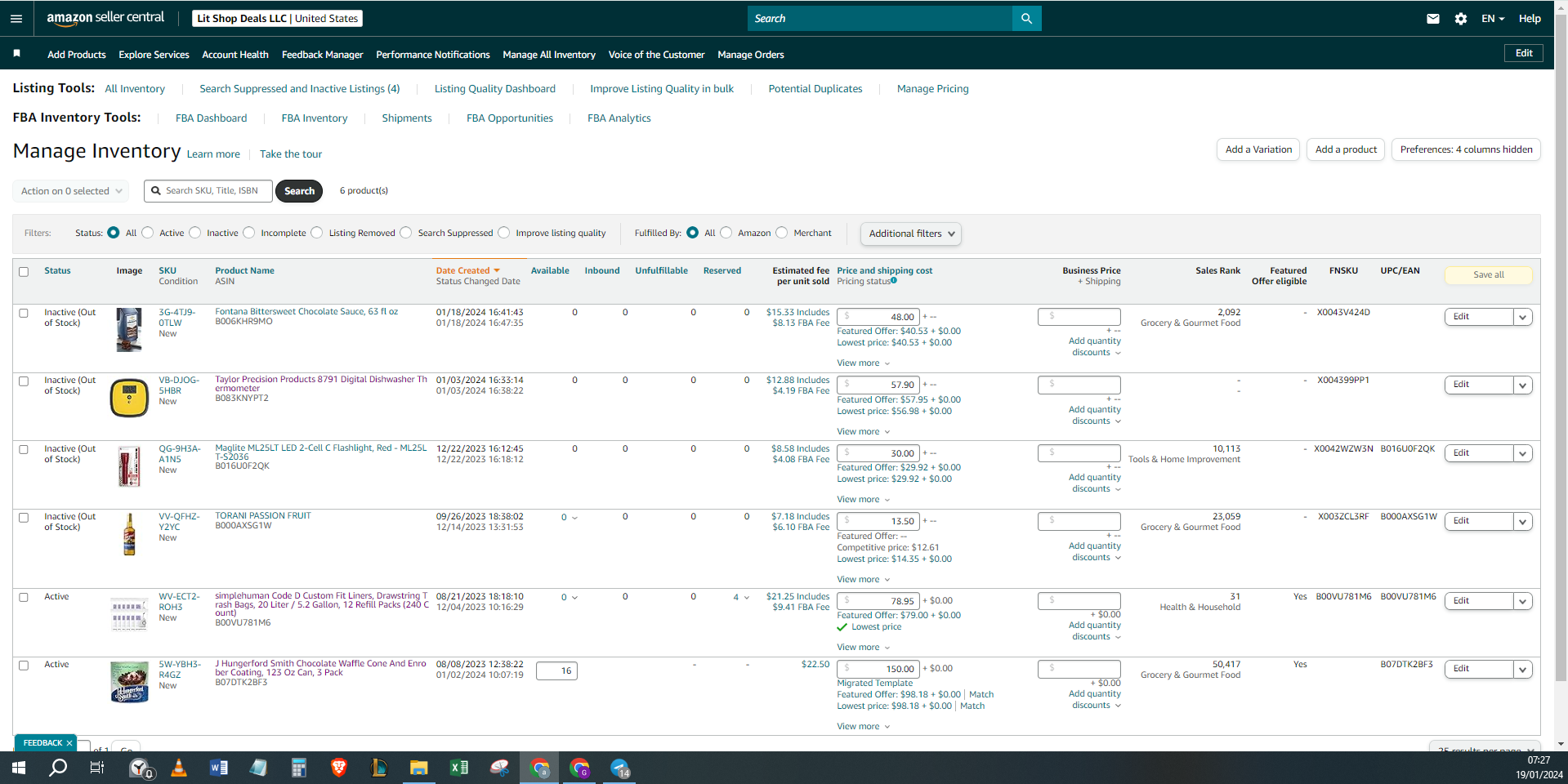This screenshot has width=1568, height=784.
Task: Go to the FBA Dashboard tab
Action: pos(211,118)
